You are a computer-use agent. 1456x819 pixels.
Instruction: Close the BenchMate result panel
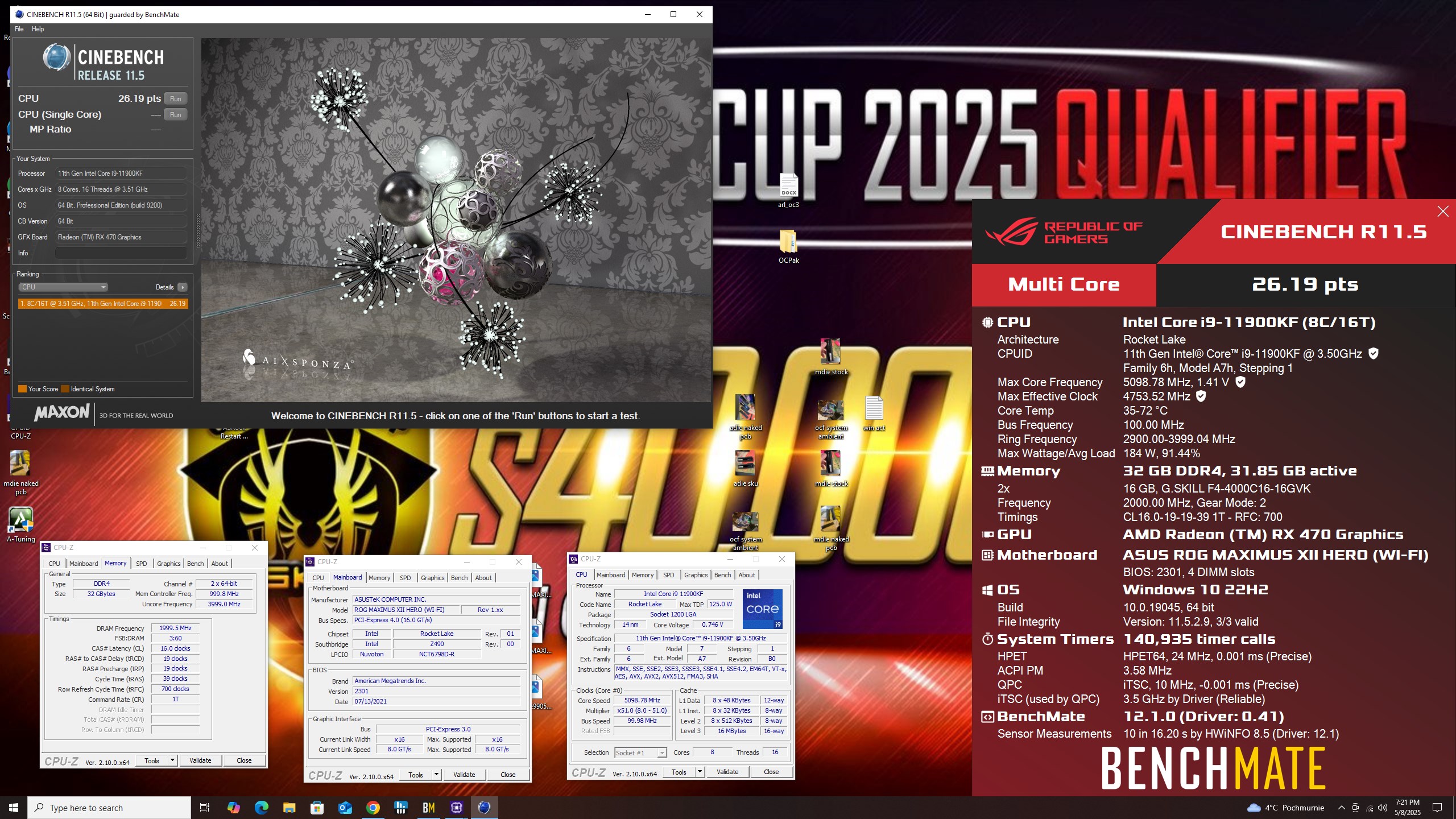pyautogui.click(x=1443, y=212)
